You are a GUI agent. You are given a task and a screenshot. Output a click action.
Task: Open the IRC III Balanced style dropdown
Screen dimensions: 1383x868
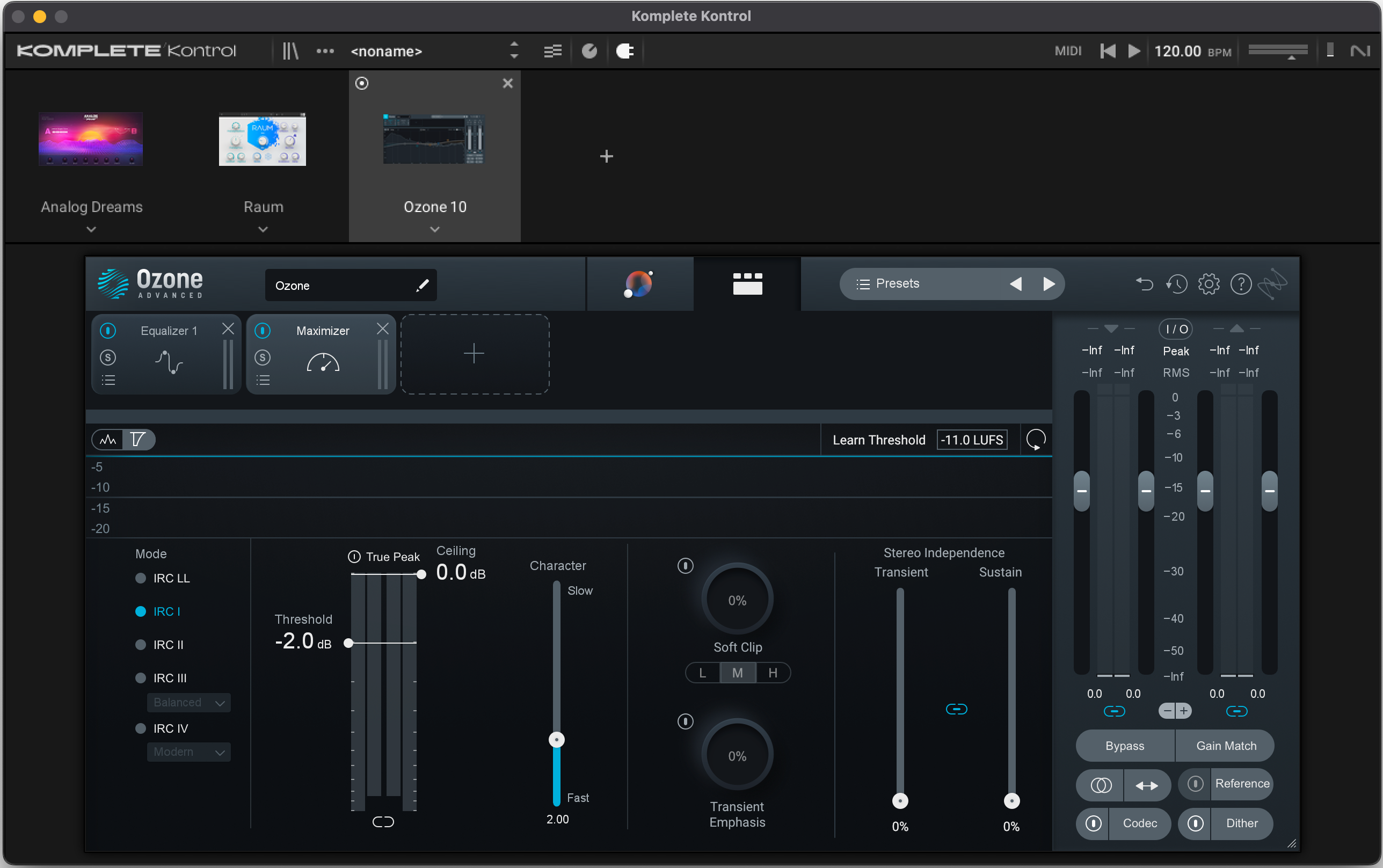[189, 703]
